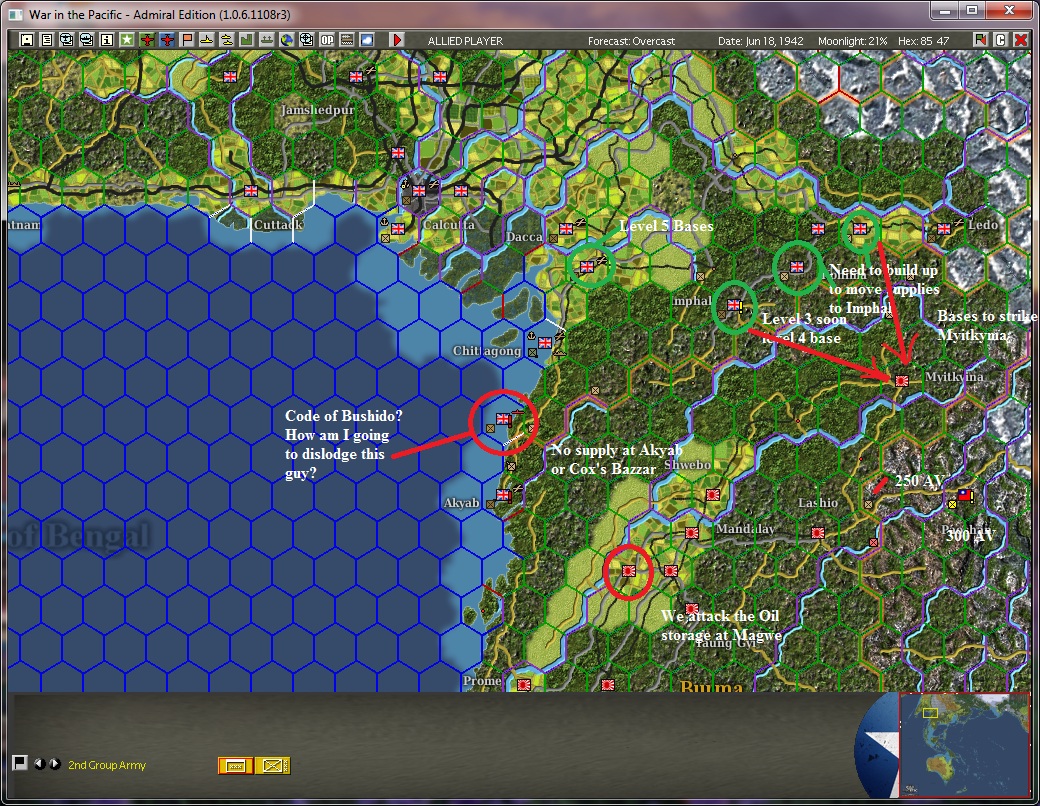The image size is (1040, 806).
Task: Click the double yellow ships icon
Action: coord(227,40)
